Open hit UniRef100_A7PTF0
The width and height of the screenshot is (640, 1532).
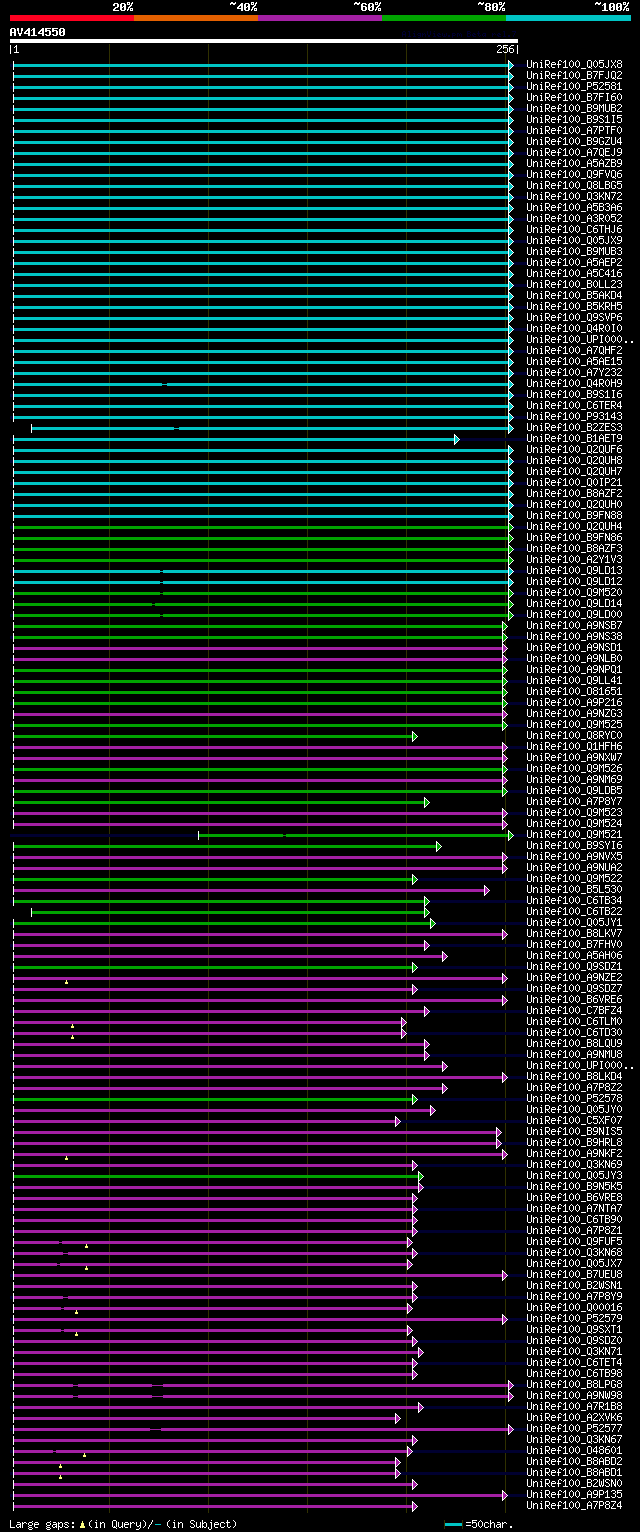(x=574, y=130)
